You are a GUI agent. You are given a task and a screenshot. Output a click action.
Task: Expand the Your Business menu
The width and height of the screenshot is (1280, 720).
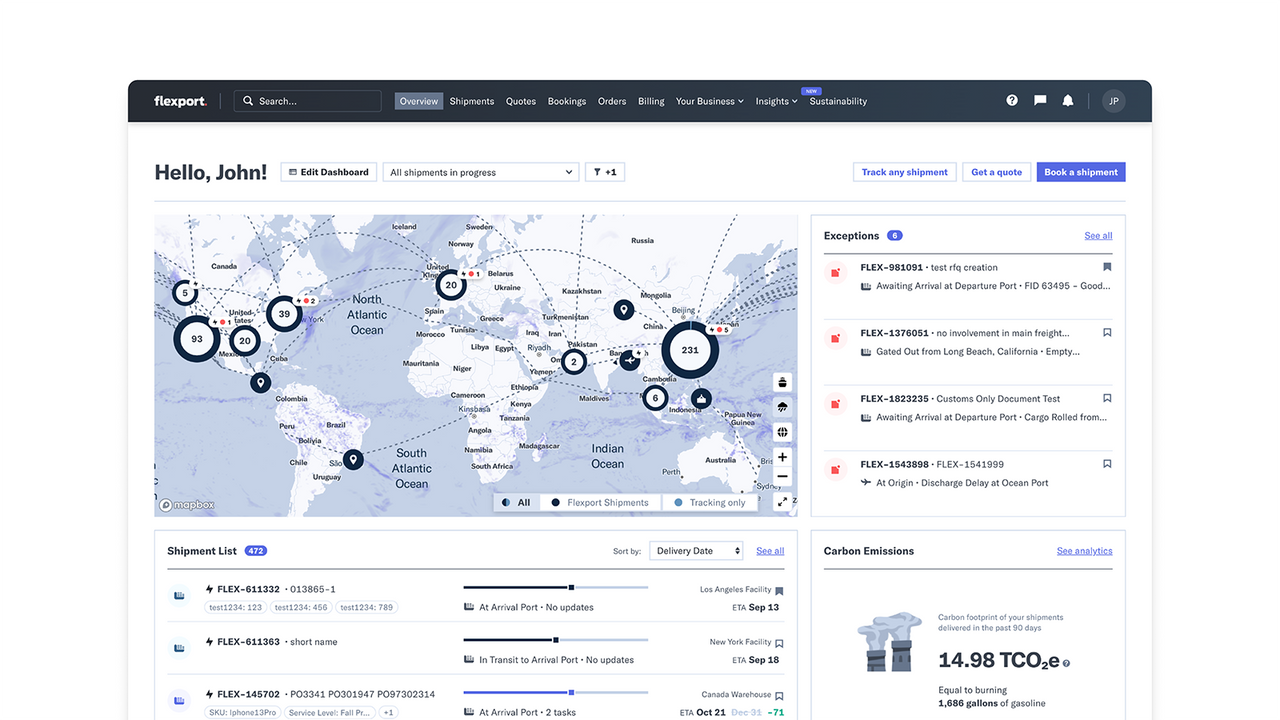coord(710,101)
